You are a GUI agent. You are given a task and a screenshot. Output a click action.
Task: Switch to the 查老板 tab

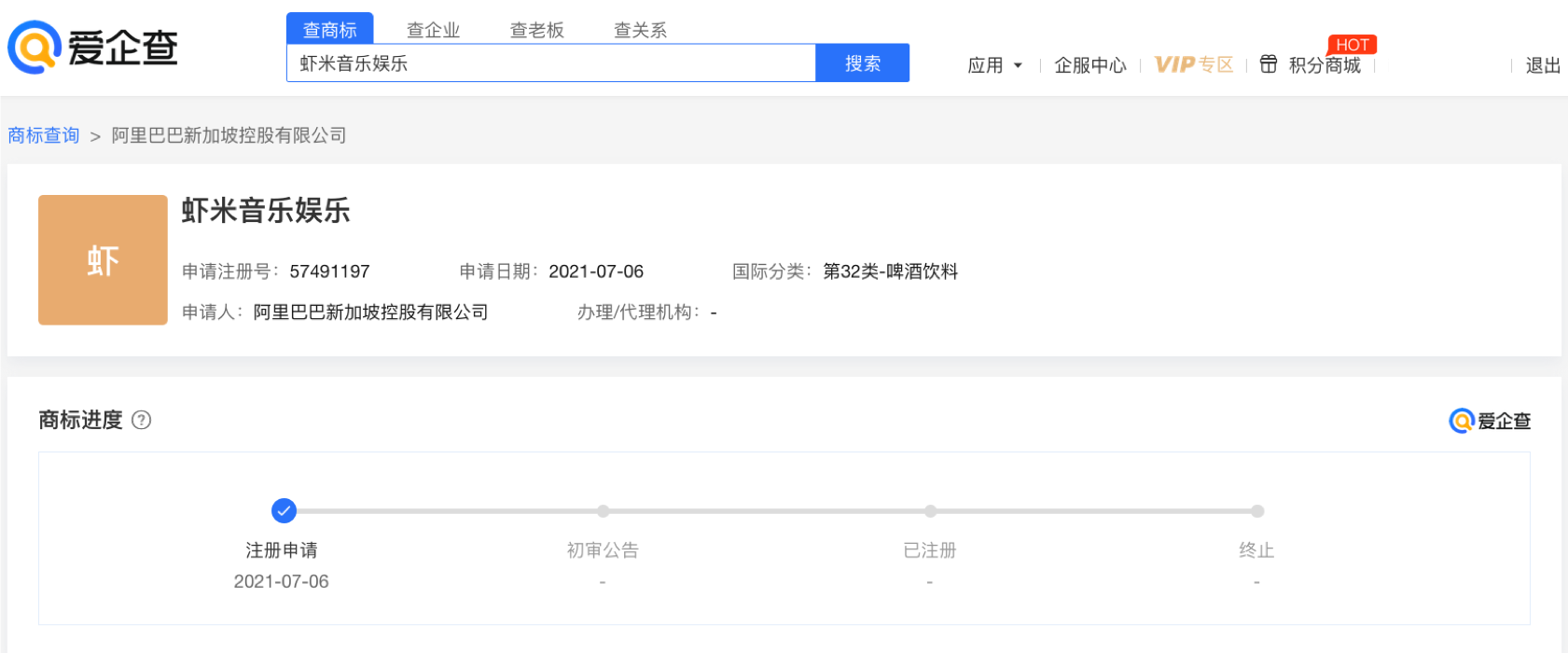tap(537, 30)
